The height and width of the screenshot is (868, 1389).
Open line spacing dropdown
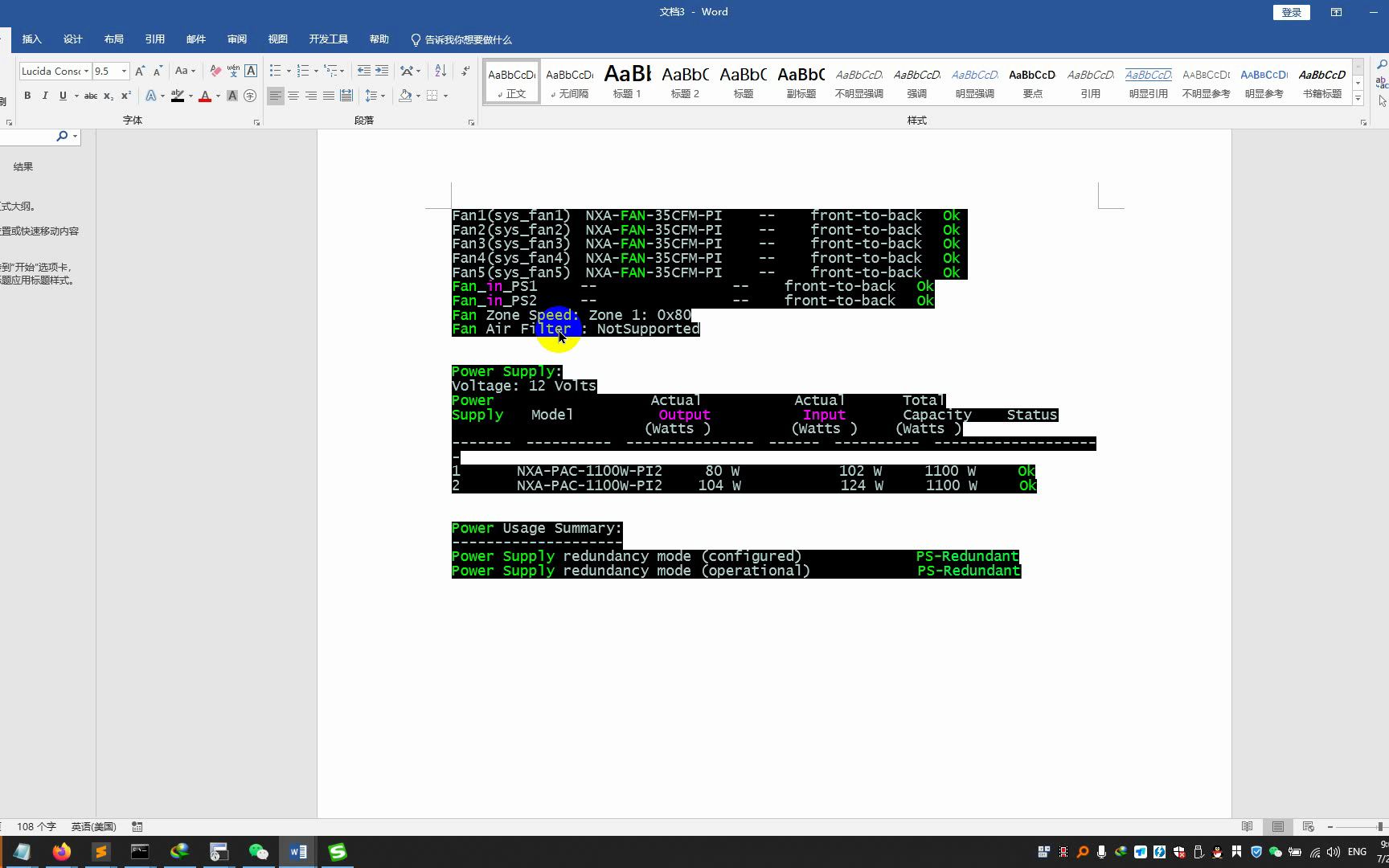375,96
